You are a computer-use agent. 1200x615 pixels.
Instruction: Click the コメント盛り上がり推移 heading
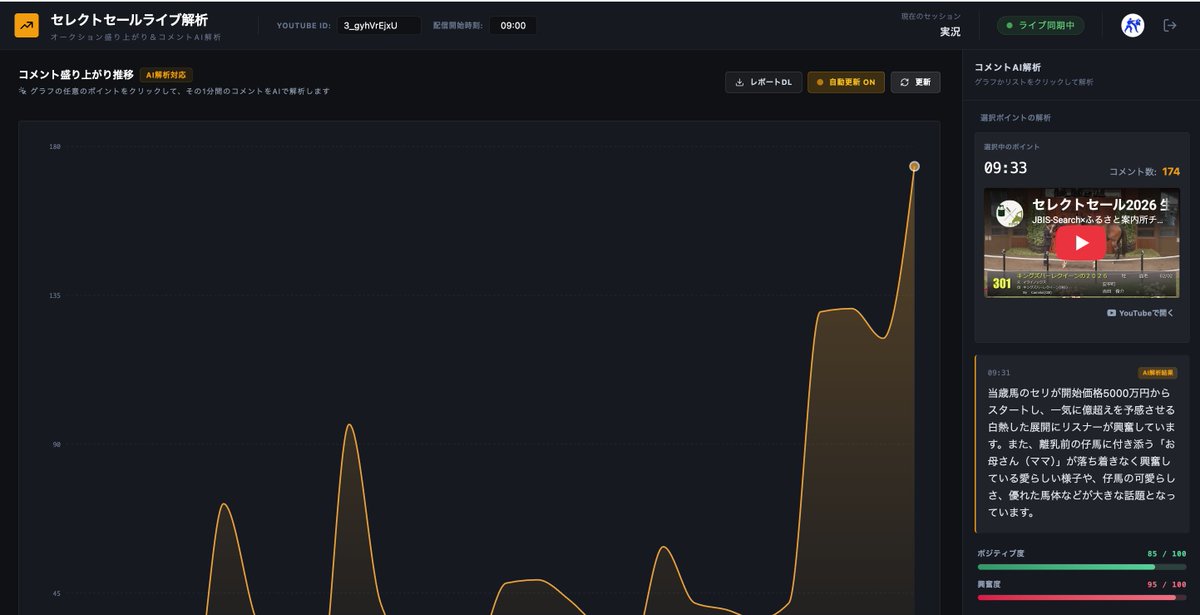pos(76,75)
